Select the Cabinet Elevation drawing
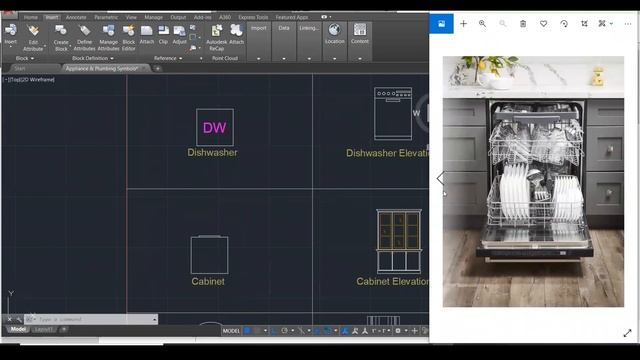 coord(399,241)
